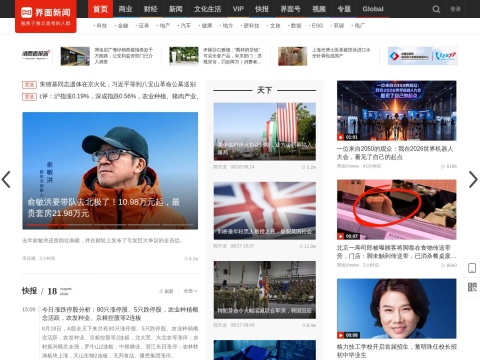The image size is (480, 360).
Task: Open 今日涨跌停股分析 flash news
Action: point(120,313)
